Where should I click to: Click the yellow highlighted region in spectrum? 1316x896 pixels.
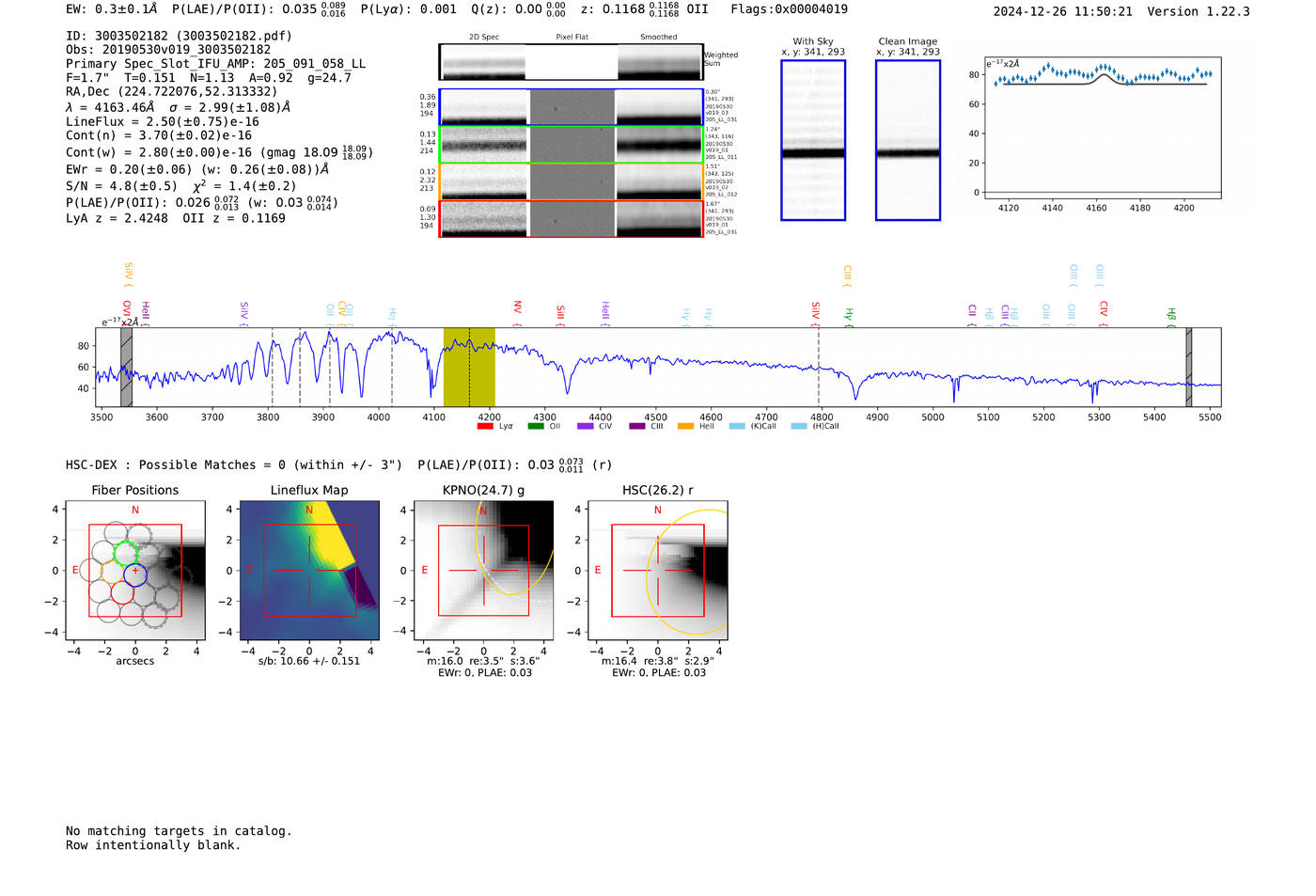point(469,368)
